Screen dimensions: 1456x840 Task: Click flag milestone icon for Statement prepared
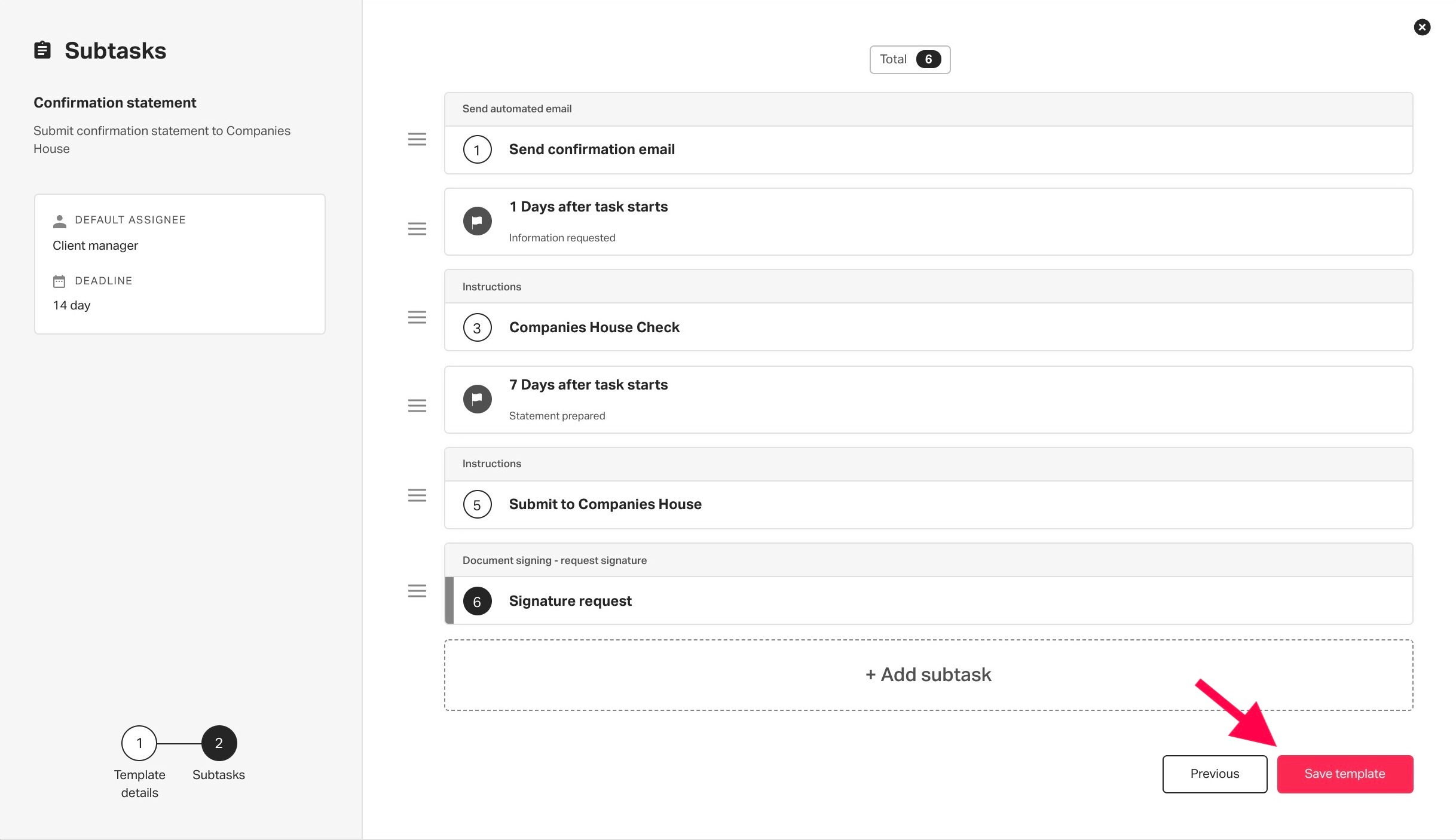click(x=477, y=399)
